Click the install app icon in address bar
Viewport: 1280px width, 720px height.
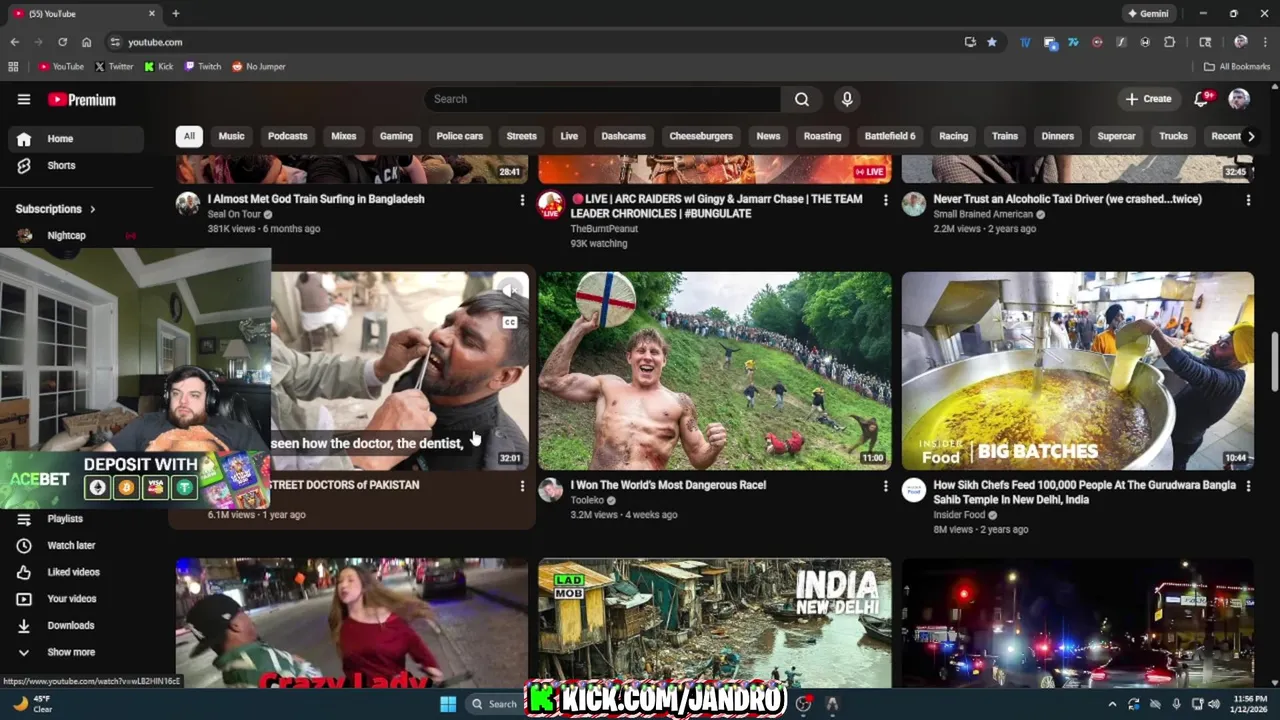(x=970, y=42)
